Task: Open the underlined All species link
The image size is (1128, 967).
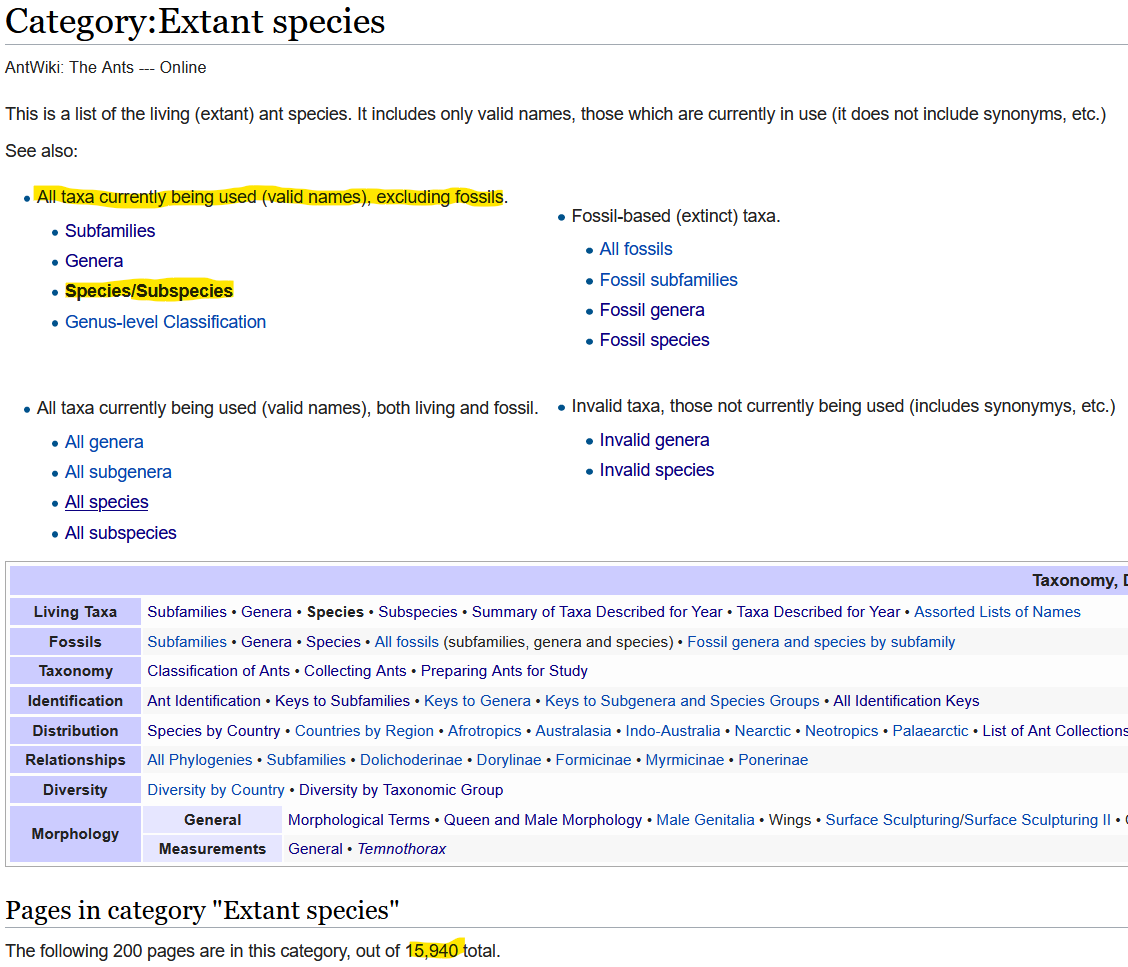Action: click(106, 502)
